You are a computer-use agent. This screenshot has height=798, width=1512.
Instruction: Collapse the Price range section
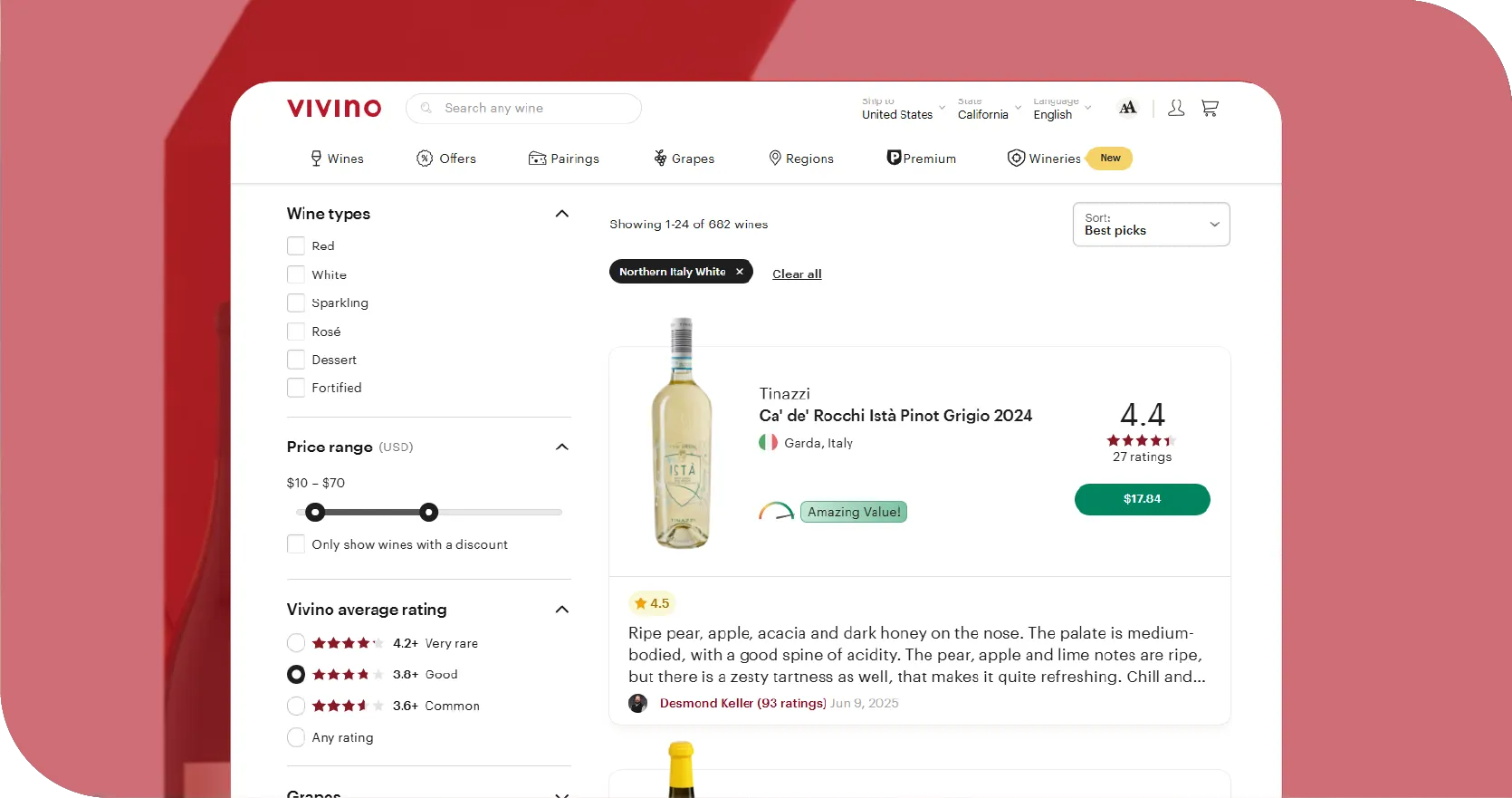[561, 447]
